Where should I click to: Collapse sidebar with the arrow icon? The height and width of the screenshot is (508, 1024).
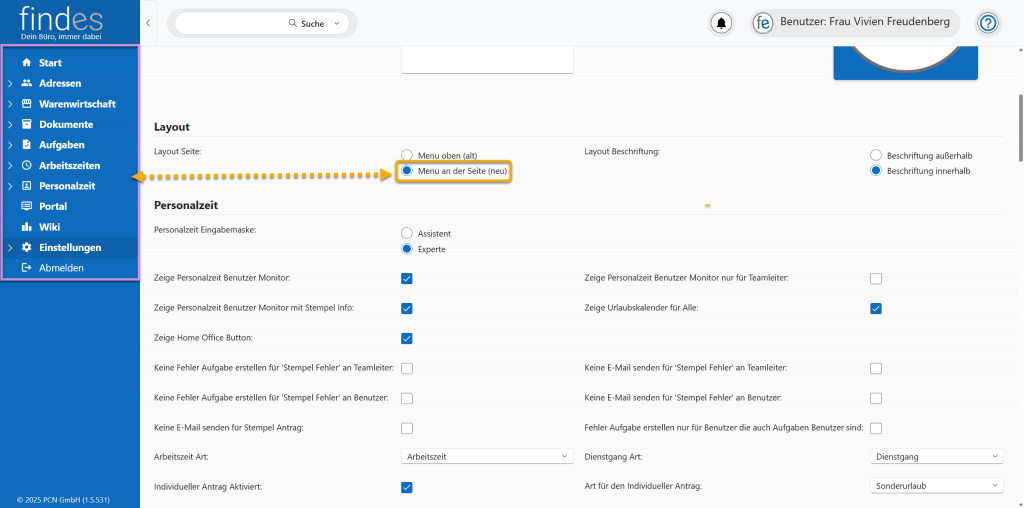coord(148,22)
